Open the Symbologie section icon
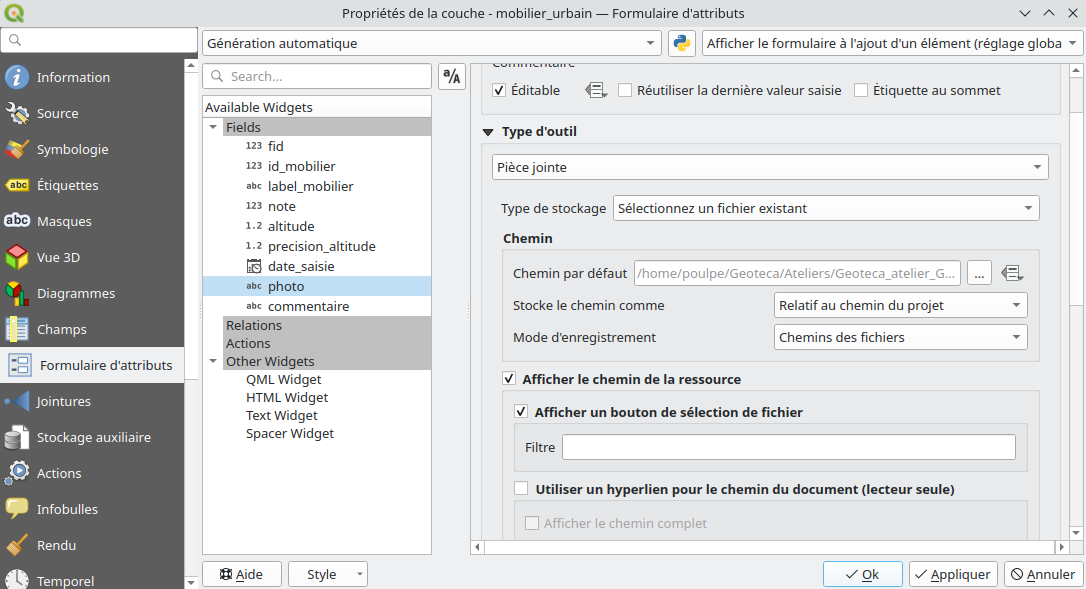The width and height of the screenshot is (1086, 589). pyautogui.click(x=17, y=149)
